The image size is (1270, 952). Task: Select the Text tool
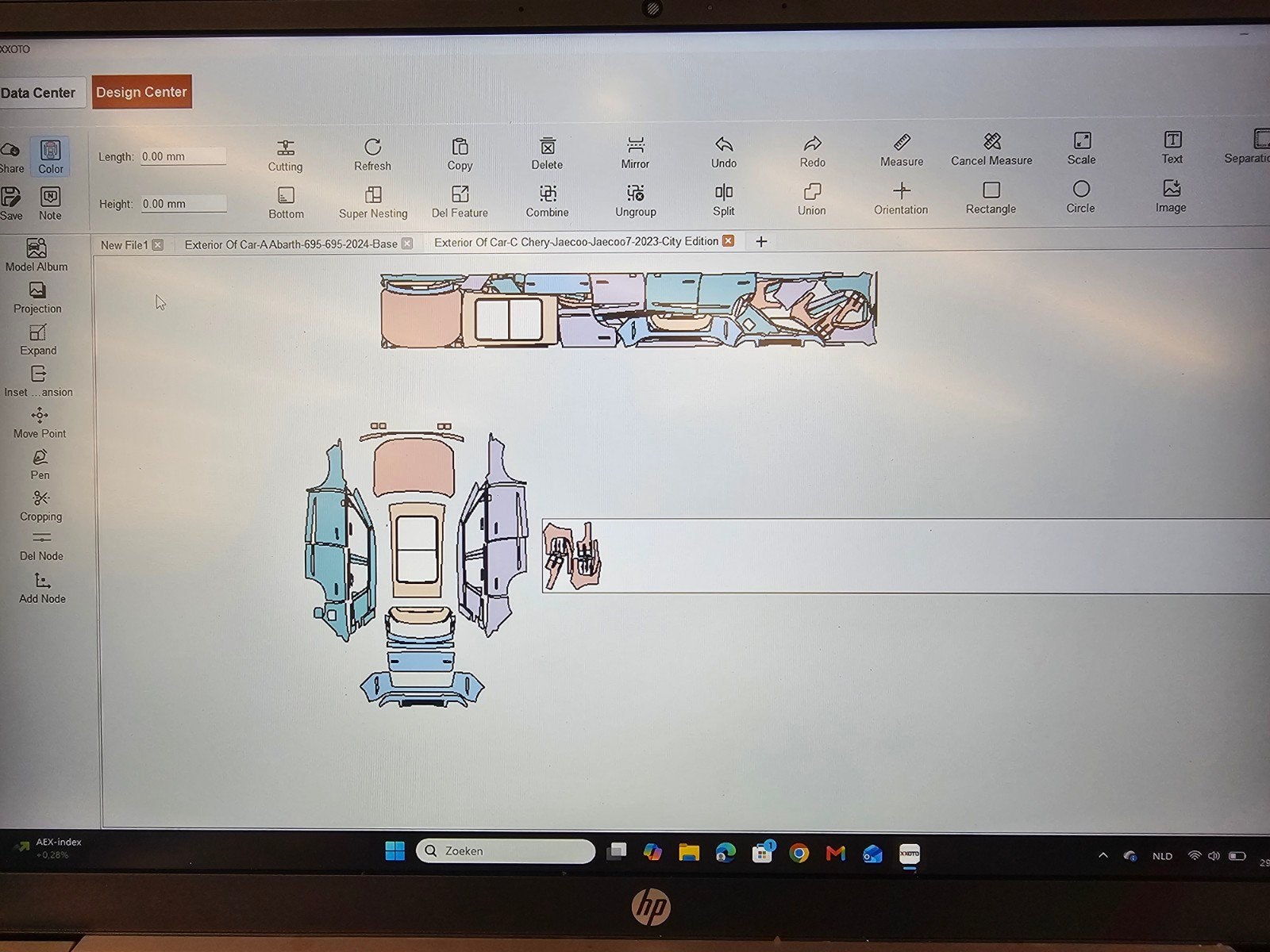pos(1172,148)
